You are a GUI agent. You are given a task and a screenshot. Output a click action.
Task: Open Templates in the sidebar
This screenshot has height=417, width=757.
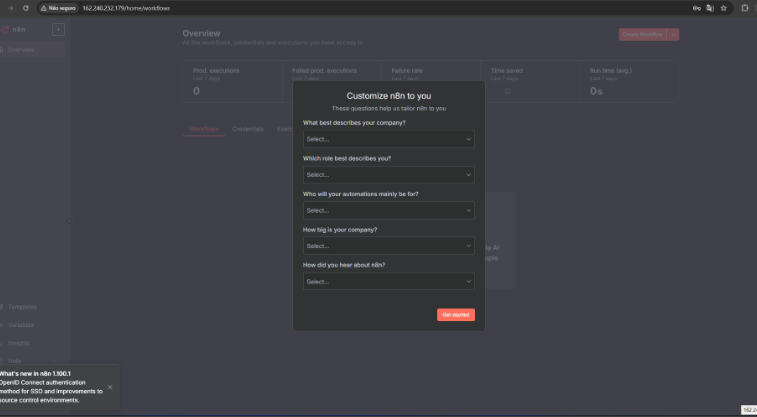pos(22,307)
